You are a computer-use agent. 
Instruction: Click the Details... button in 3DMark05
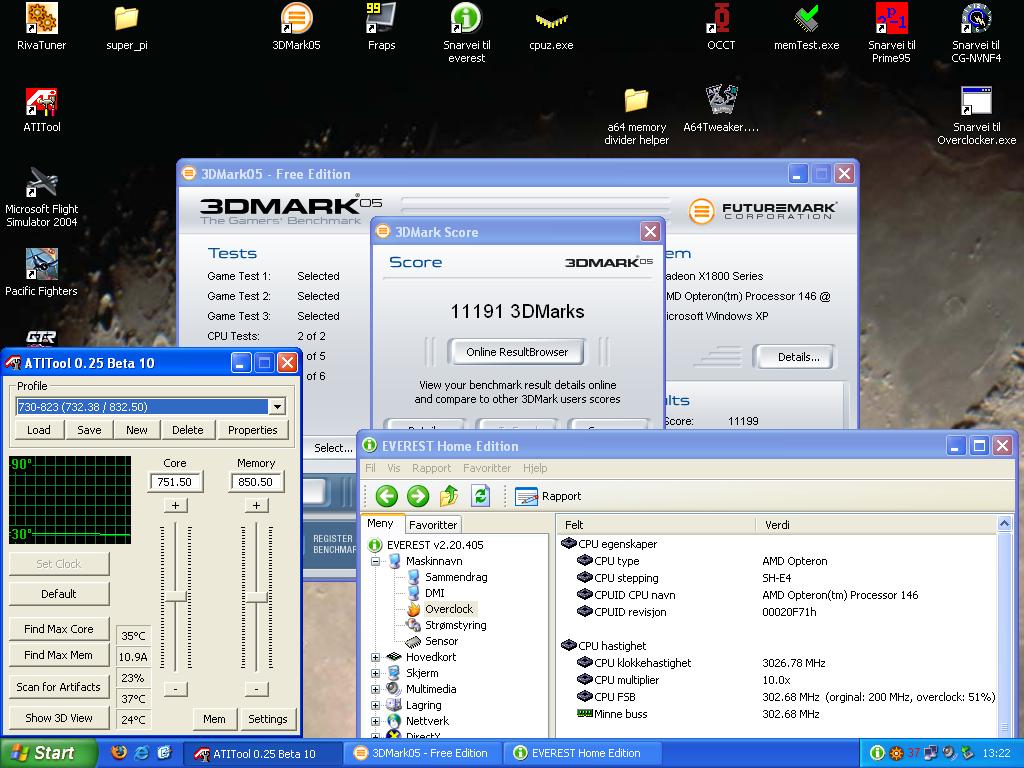tap(794, 357)
